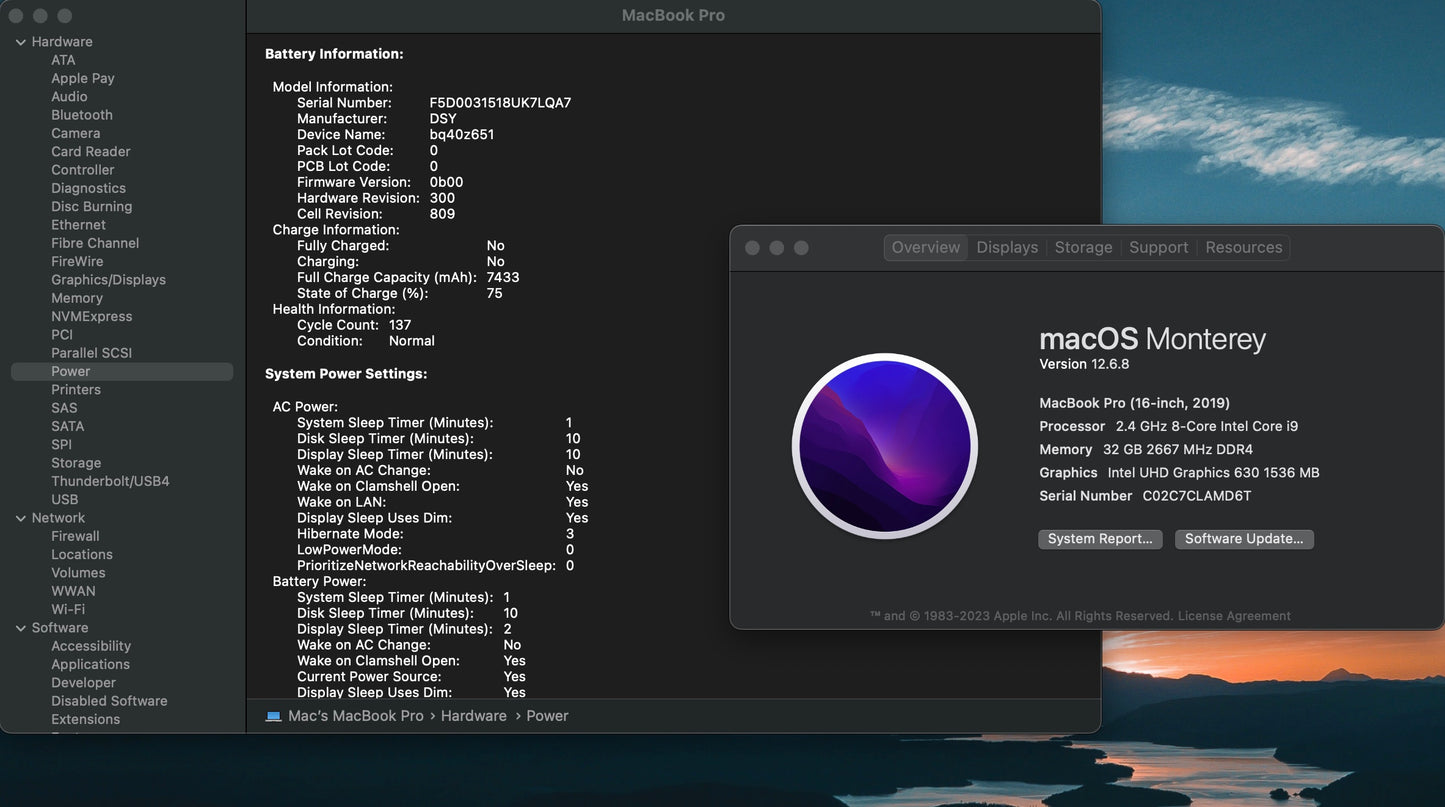
Task: Click the MacBook Pro window title
Action: click(x=673, y=15)
